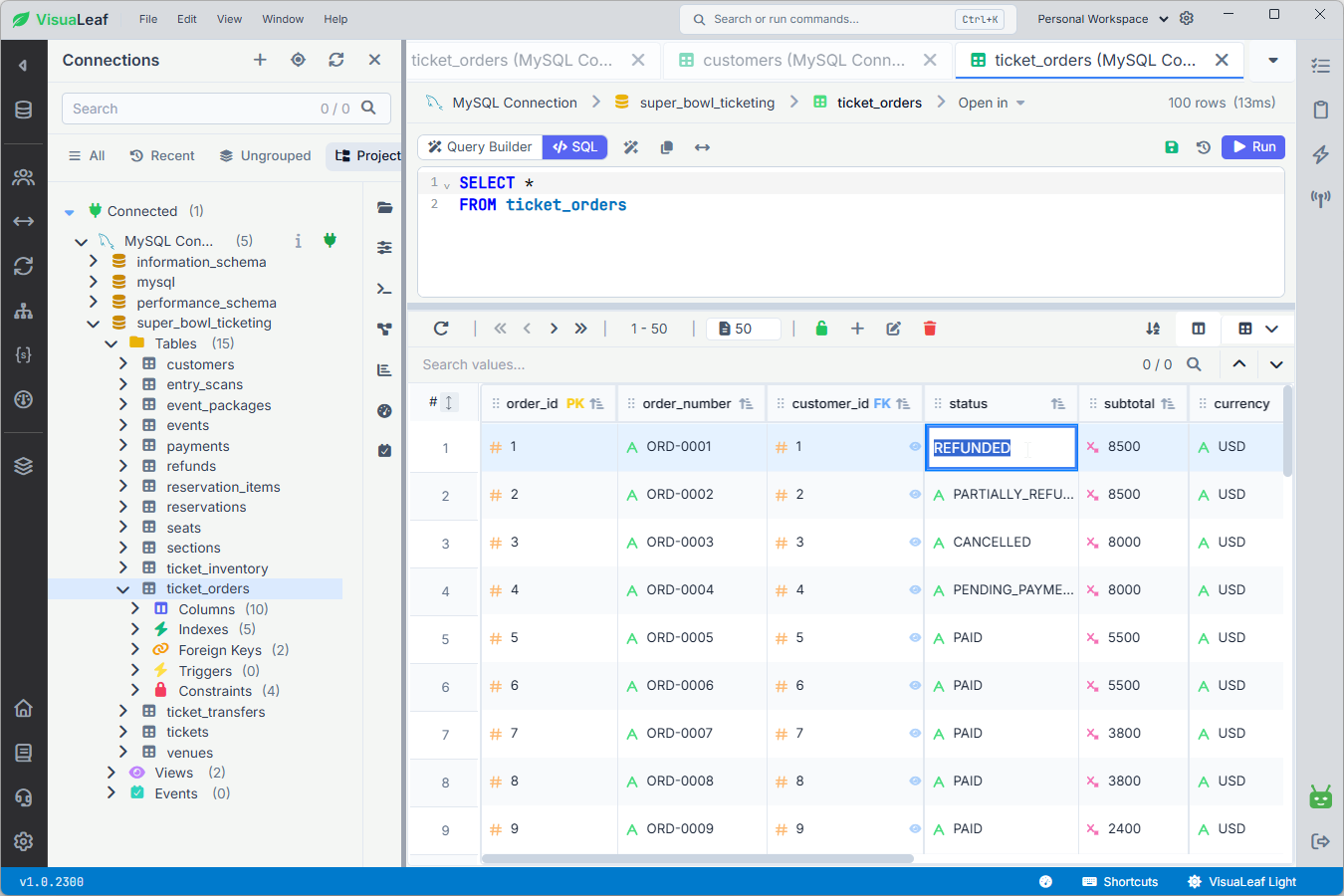The height and width of the screenshot is (896, 1344).
Task: Click the magic wand format SQL icon
Action: 631,147
